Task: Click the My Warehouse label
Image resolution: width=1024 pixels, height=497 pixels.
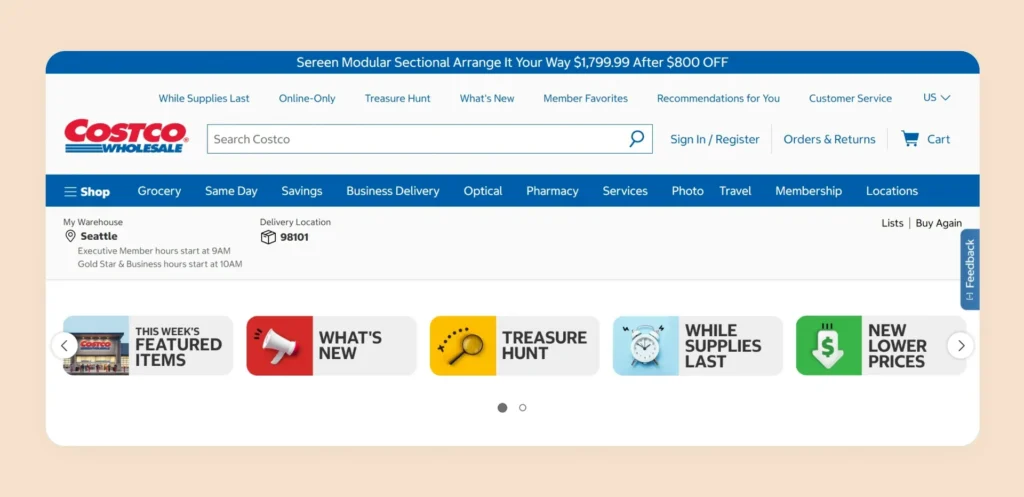Action: pyautogui.click(x=93, y=222)
